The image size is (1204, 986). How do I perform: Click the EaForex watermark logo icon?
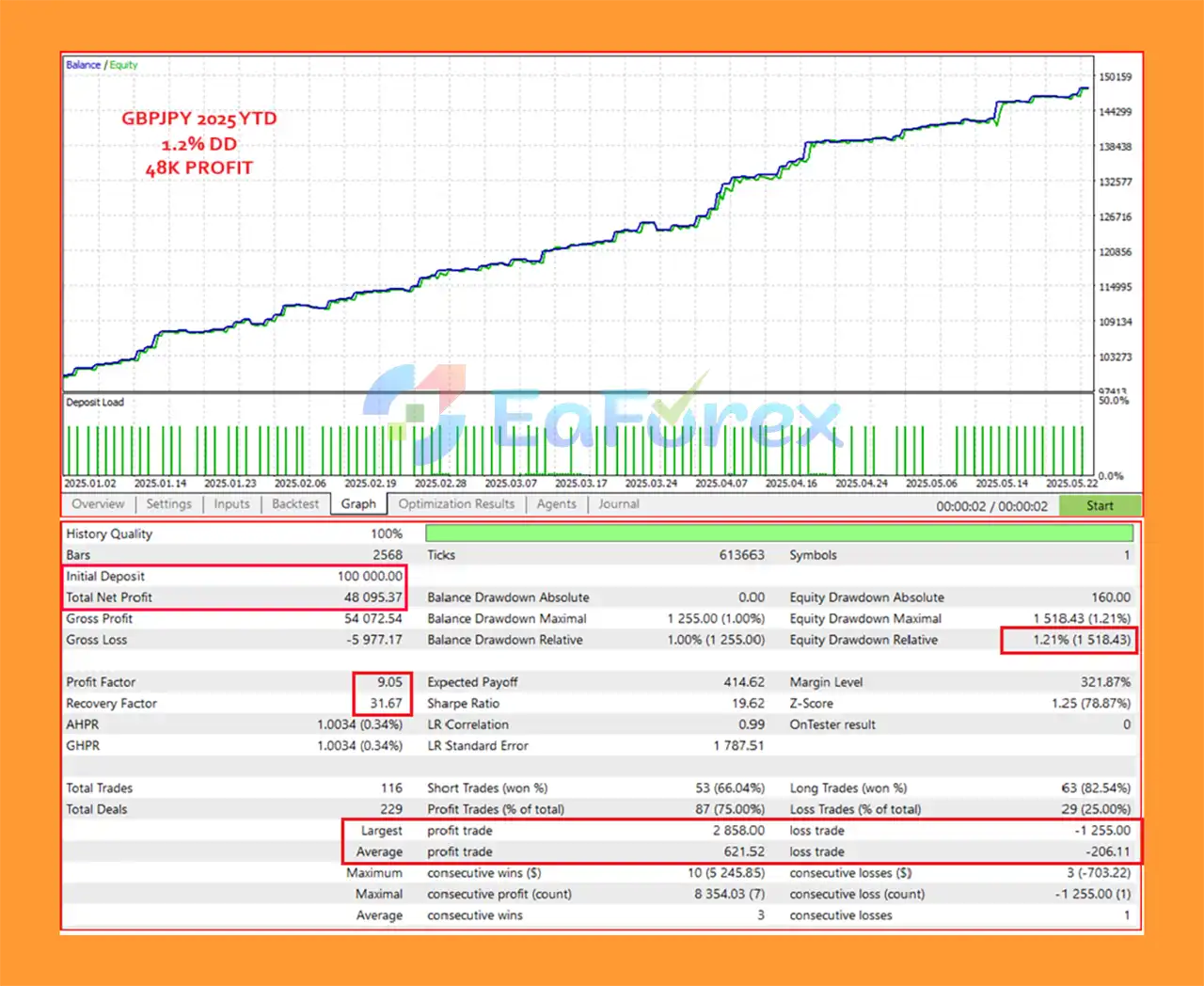click(x=414, y=414)
